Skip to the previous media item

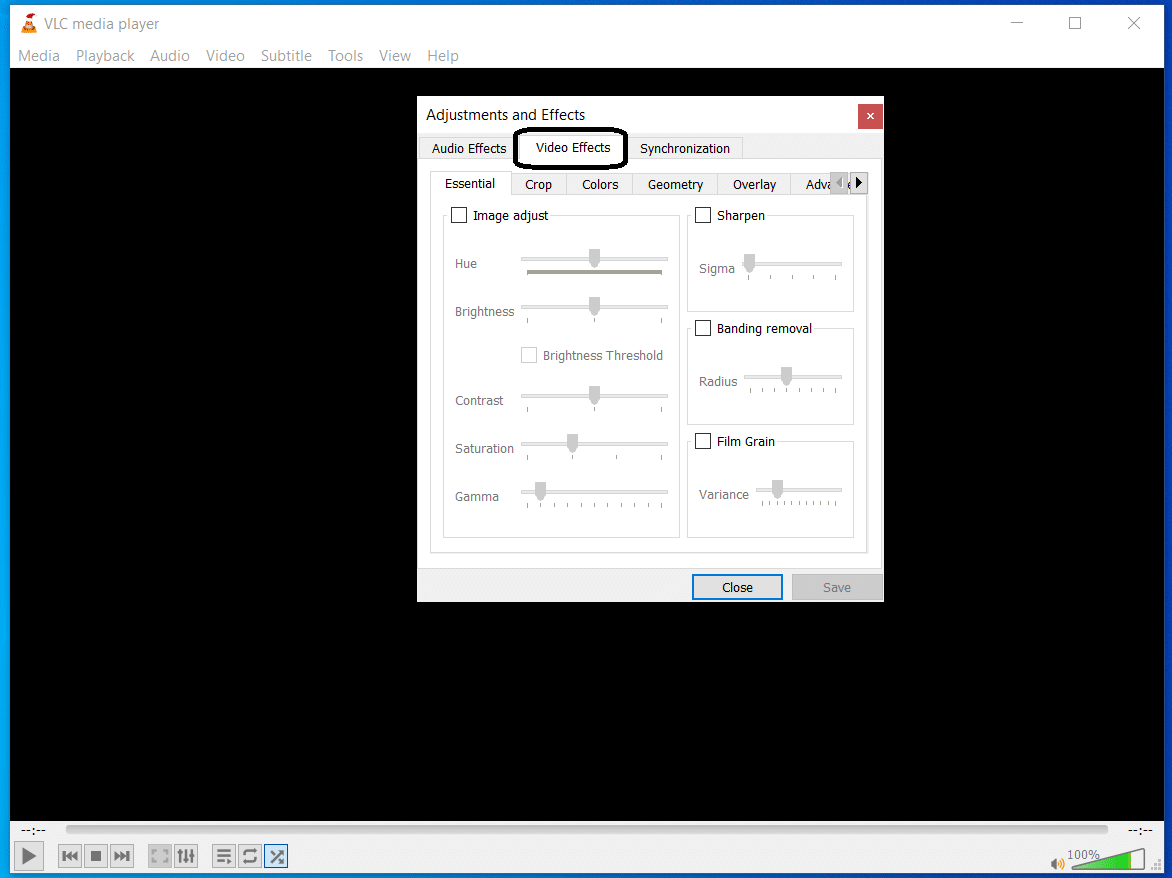coord(69,856)
